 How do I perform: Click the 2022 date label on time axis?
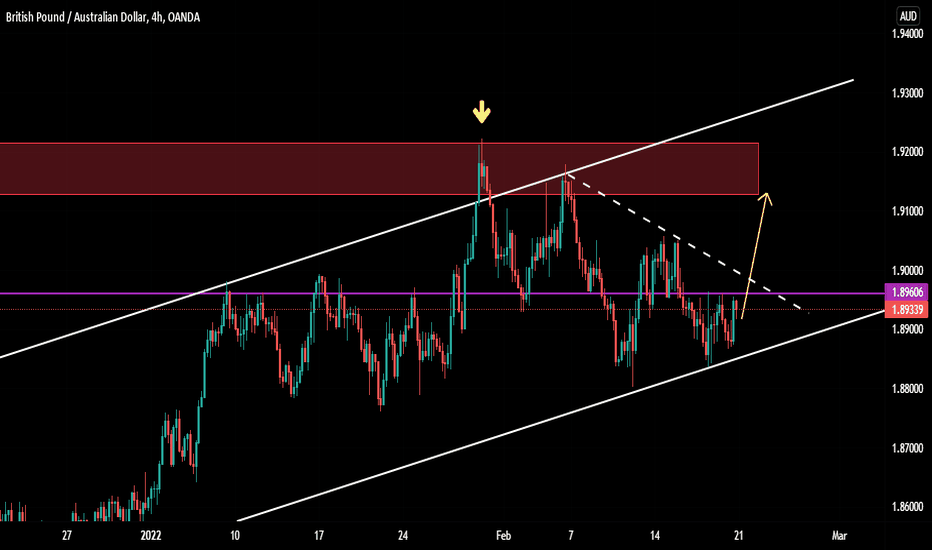click(x=151, y=536)
